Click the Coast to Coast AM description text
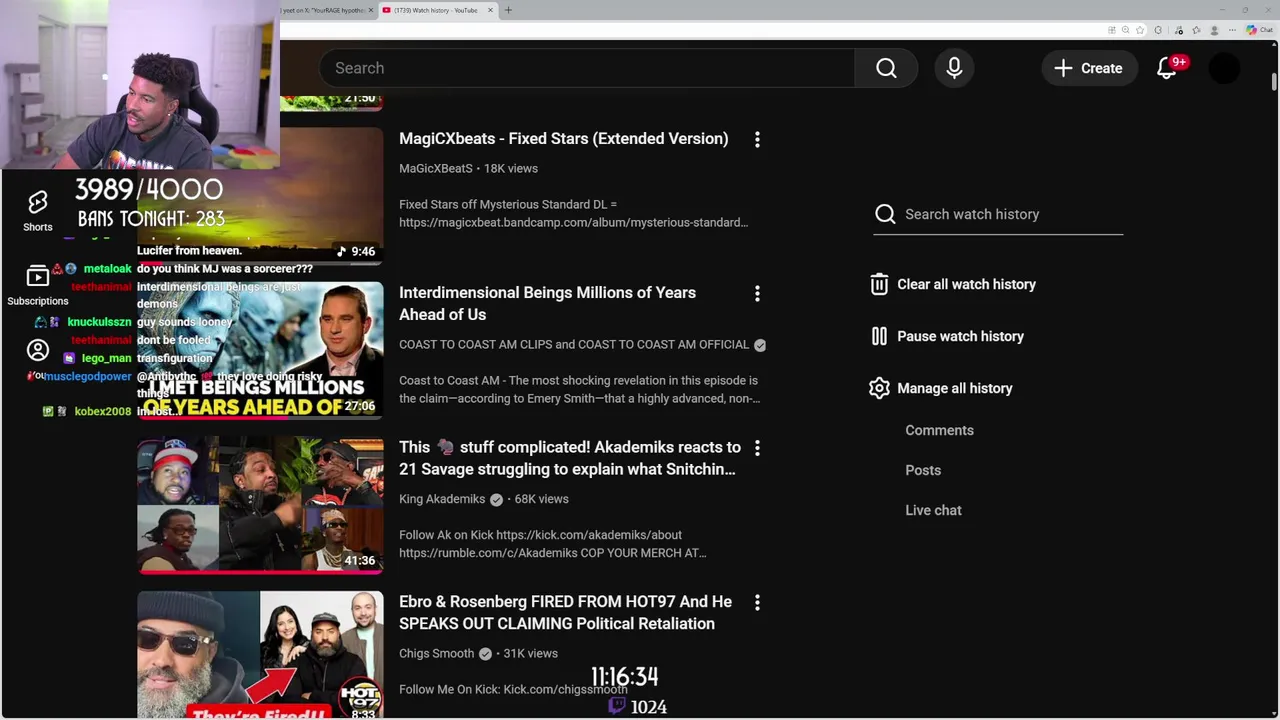The width and height of the screenshot is (1280, 720). point(579,389)
